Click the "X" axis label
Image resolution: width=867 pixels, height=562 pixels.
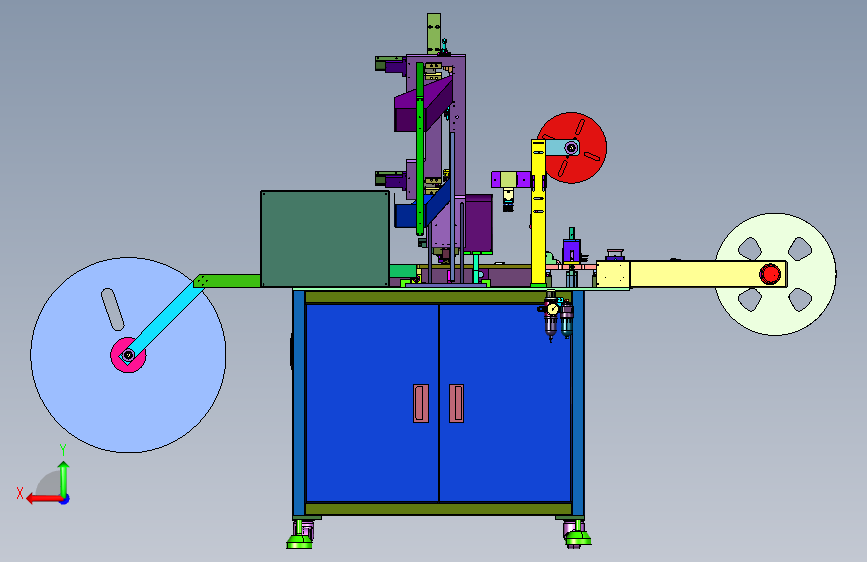click(20, 493)
